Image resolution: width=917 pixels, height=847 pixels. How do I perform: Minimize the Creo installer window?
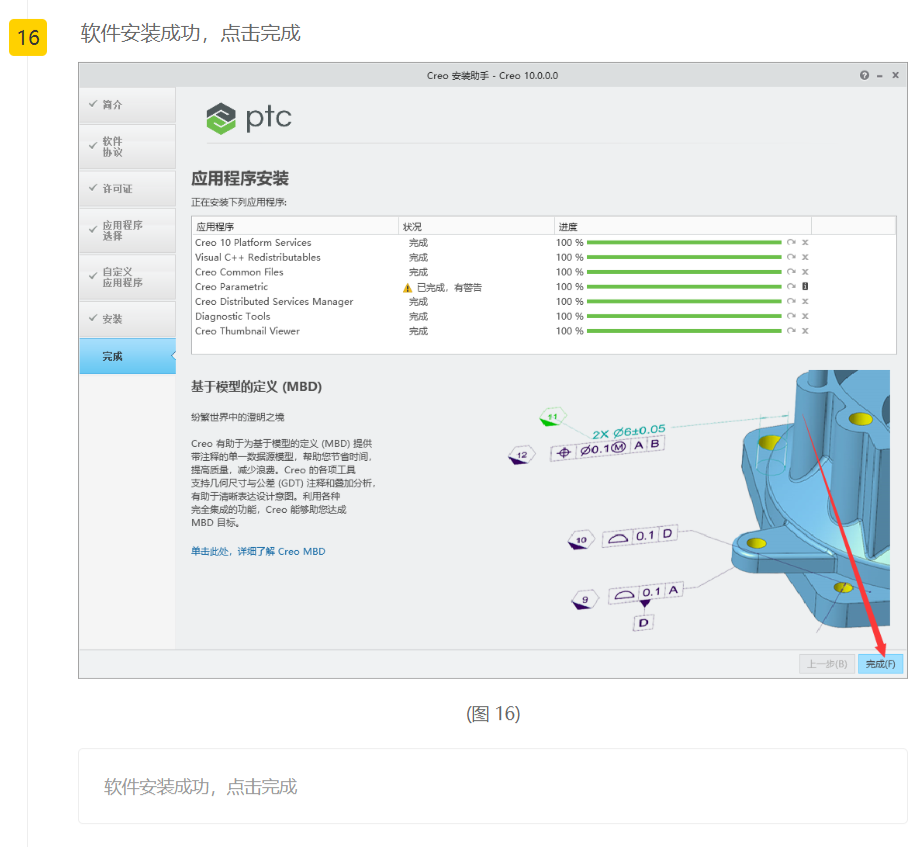879,76
